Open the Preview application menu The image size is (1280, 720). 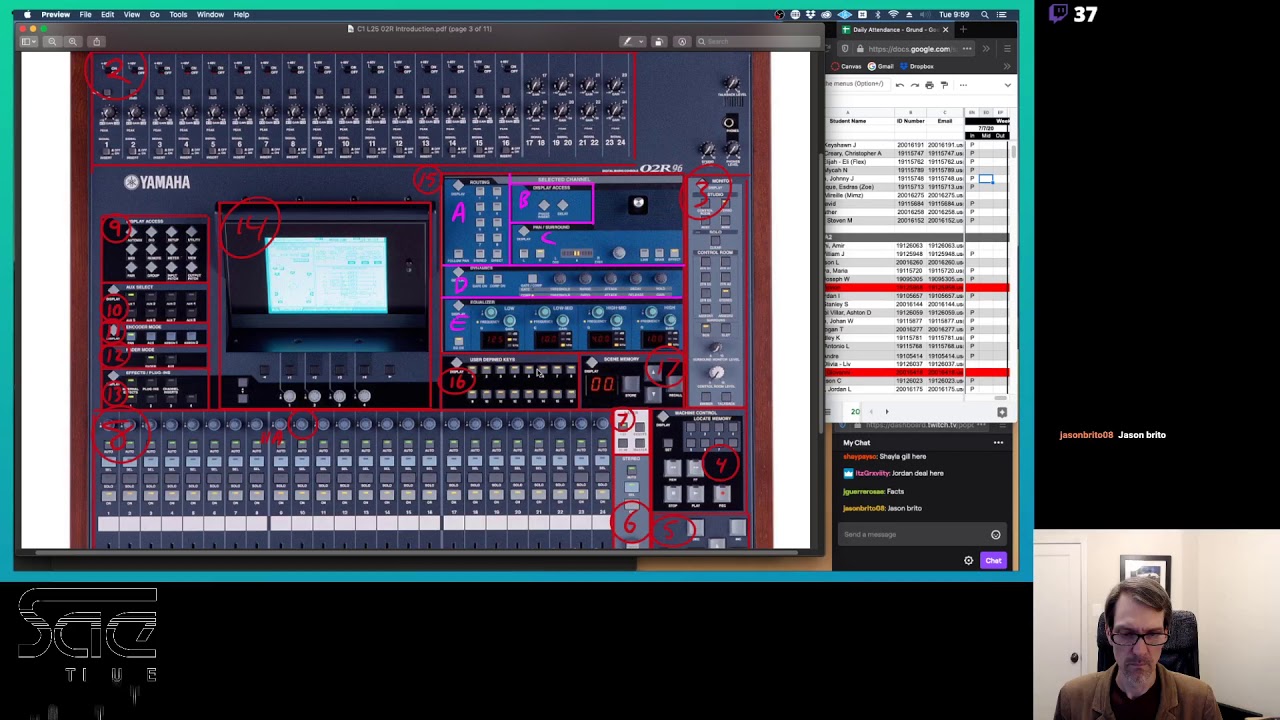click(x=56, y=15)
